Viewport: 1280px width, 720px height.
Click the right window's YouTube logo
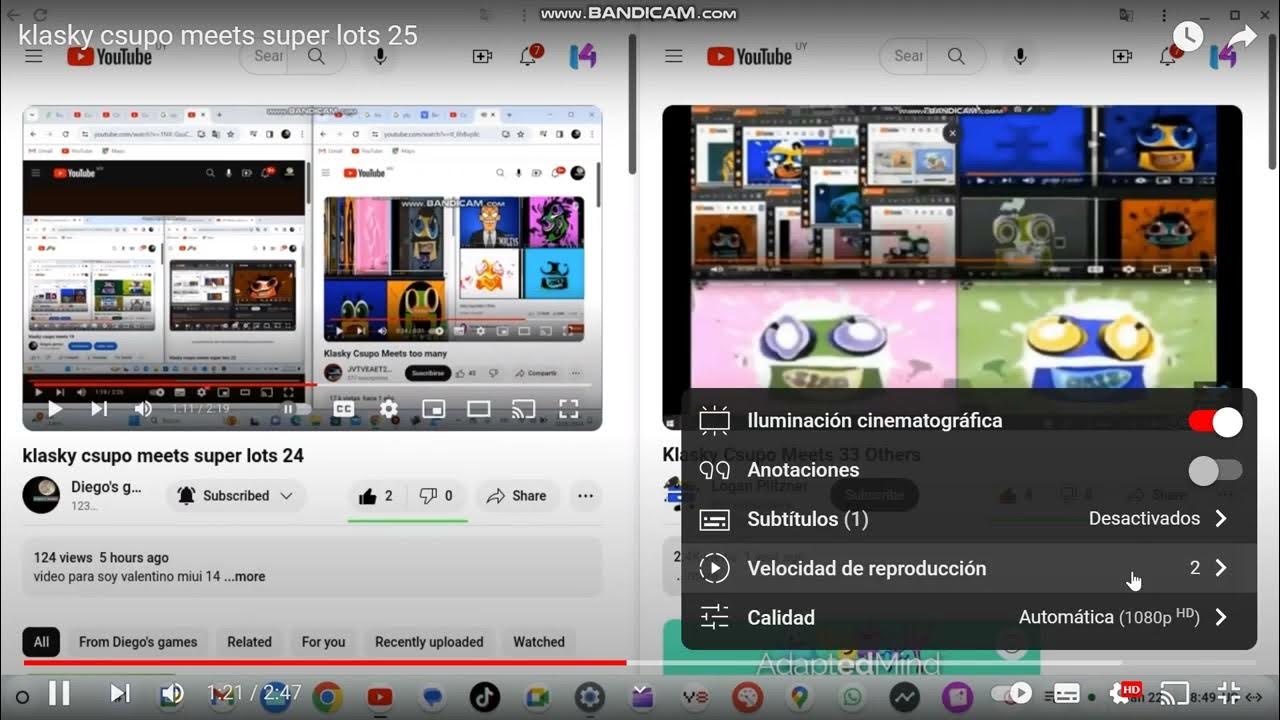pos(749,57)
